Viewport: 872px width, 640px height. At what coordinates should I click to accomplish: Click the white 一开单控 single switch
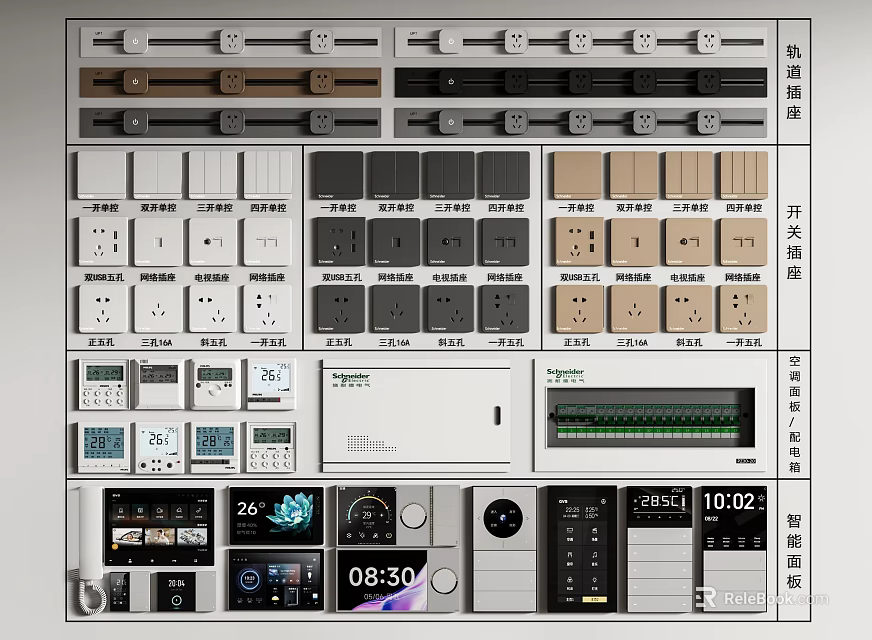pos(102,175)
